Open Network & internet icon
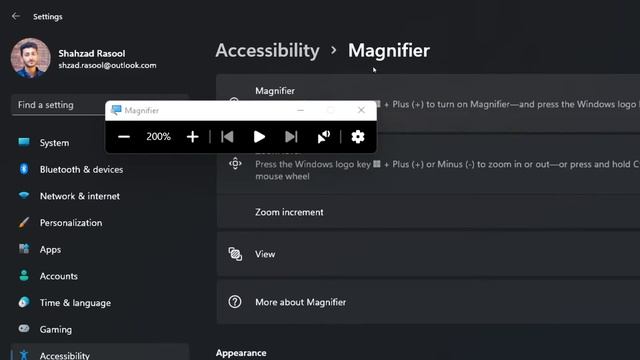The image size is (640, 360). tap(24, 196)
